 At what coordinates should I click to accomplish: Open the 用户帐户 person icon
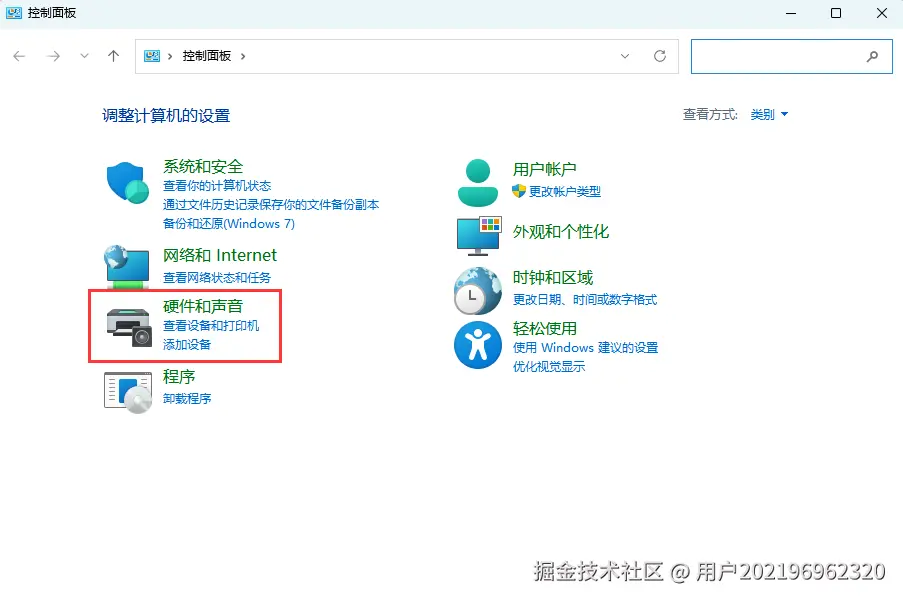tap(477, 183)
